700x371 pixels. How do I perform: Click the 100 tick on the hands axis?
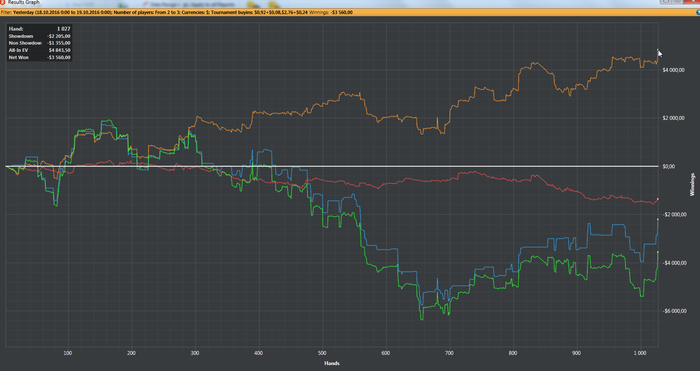click(x=68, y=353)
